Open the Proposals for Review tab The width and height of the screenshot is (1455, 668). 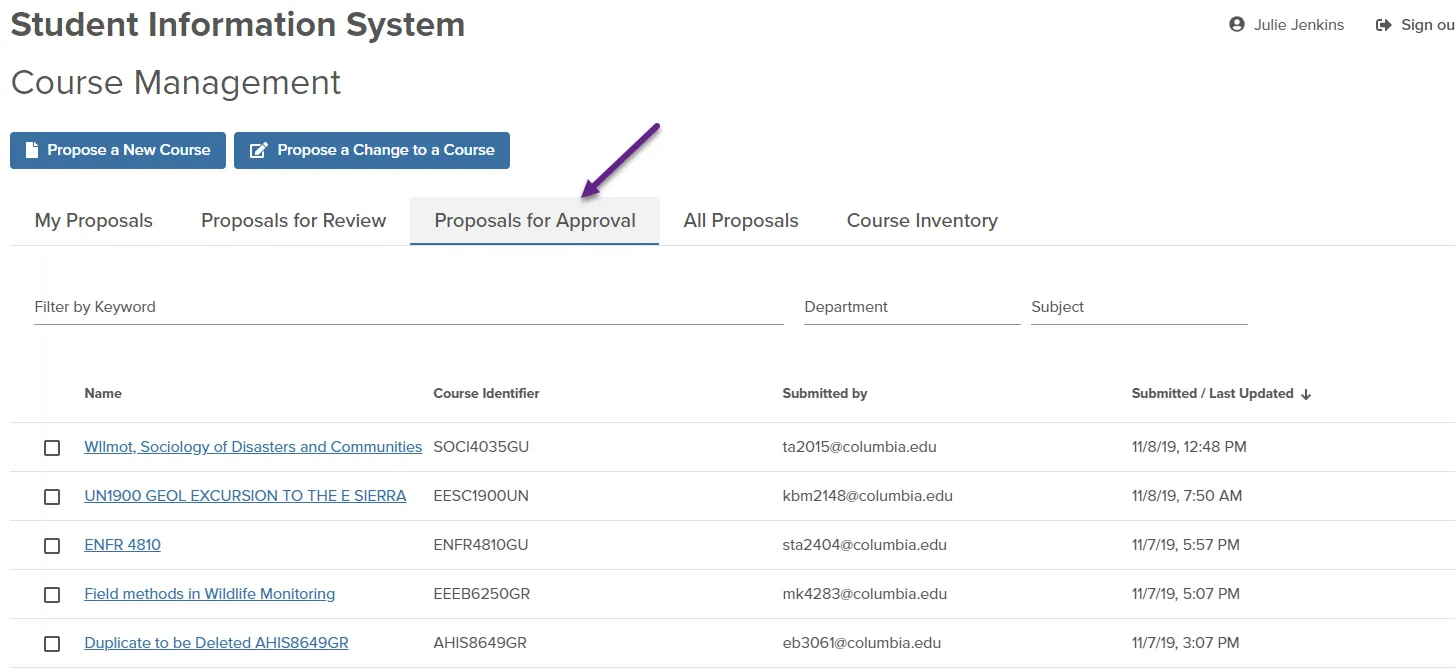point(294,221)
